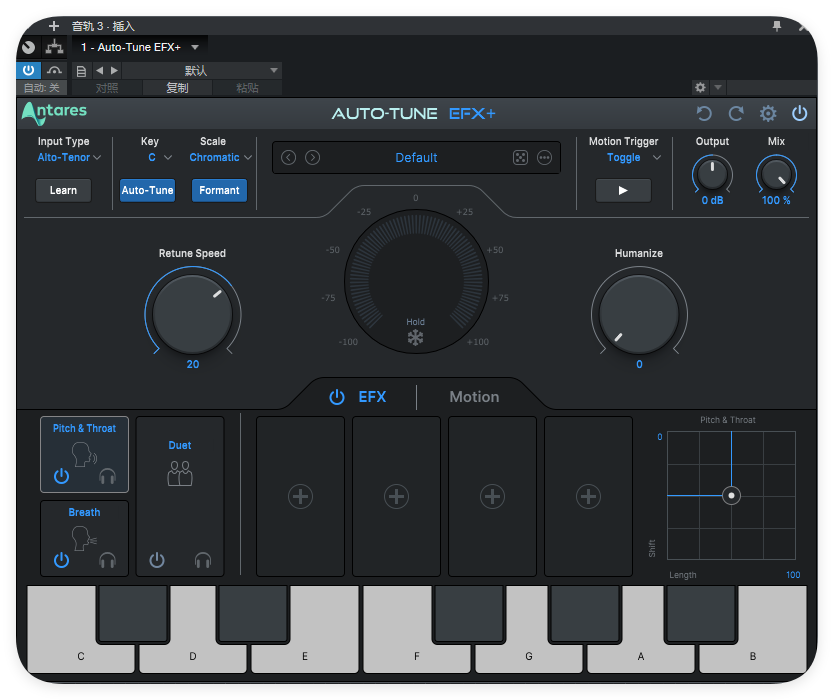
Task: Toggle Duet effect power
Action: click(x=157, y=560)
